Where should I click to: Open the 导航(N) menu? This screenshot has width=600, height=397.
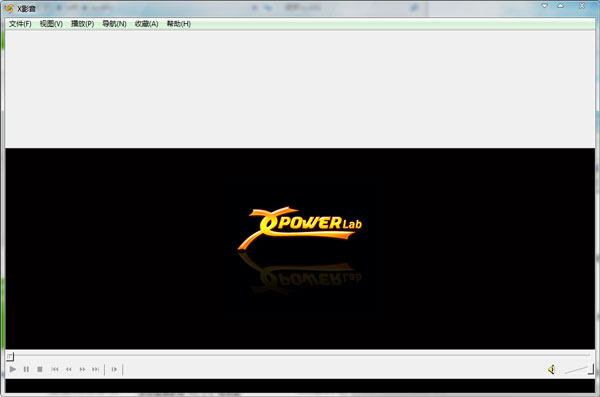pyautogui.click(x=114, y=24)
